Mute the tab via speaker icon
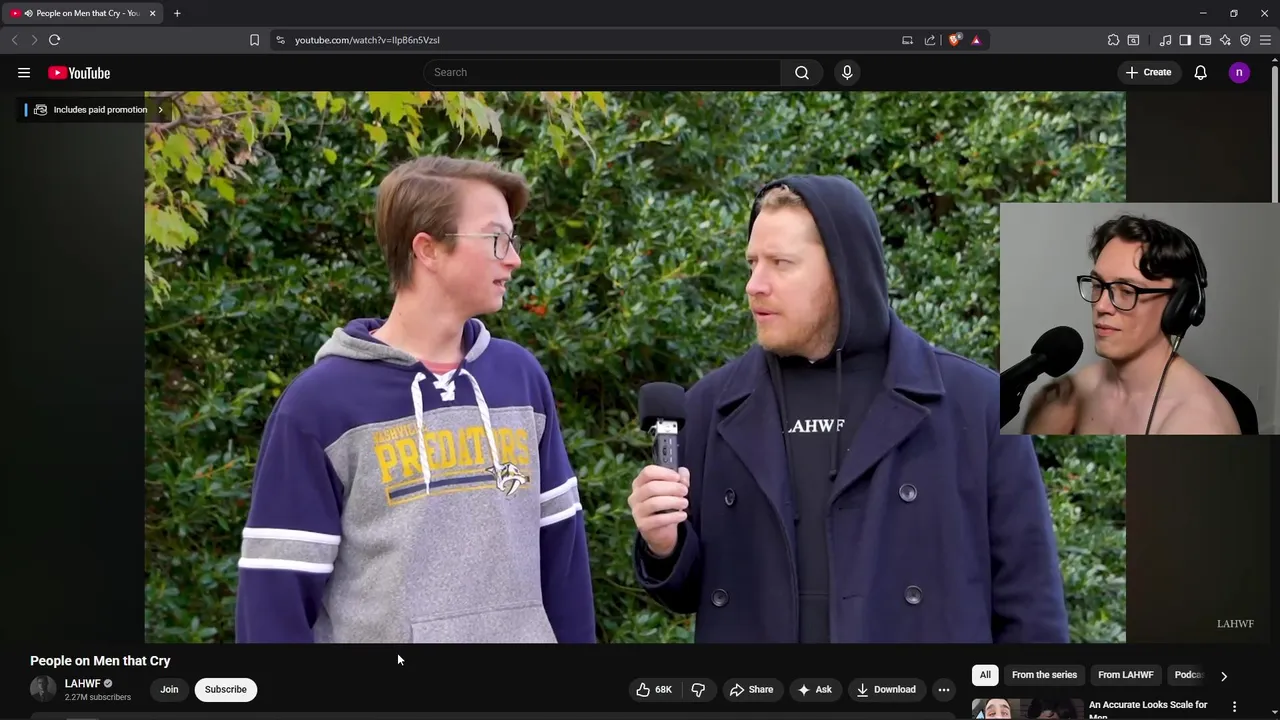 (x=27, y=13)
